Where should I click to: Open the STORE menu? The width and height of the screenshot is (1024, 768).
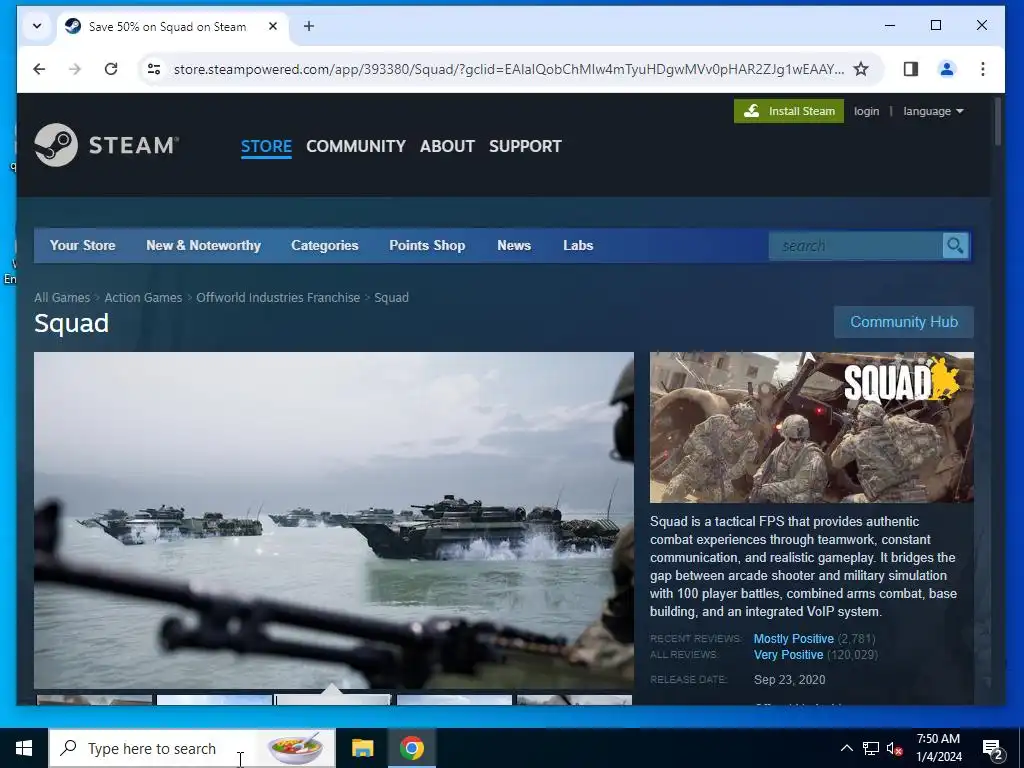tap(266, 146)
